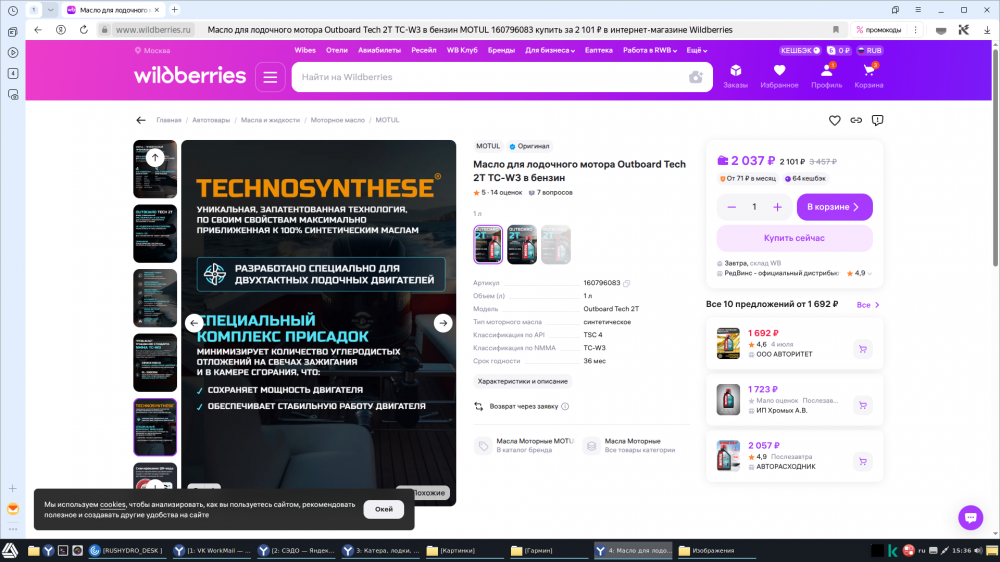This screenshot has width=1000, height=562.
Task: Copy product link chain icon
Action: (x=856, y=120)
